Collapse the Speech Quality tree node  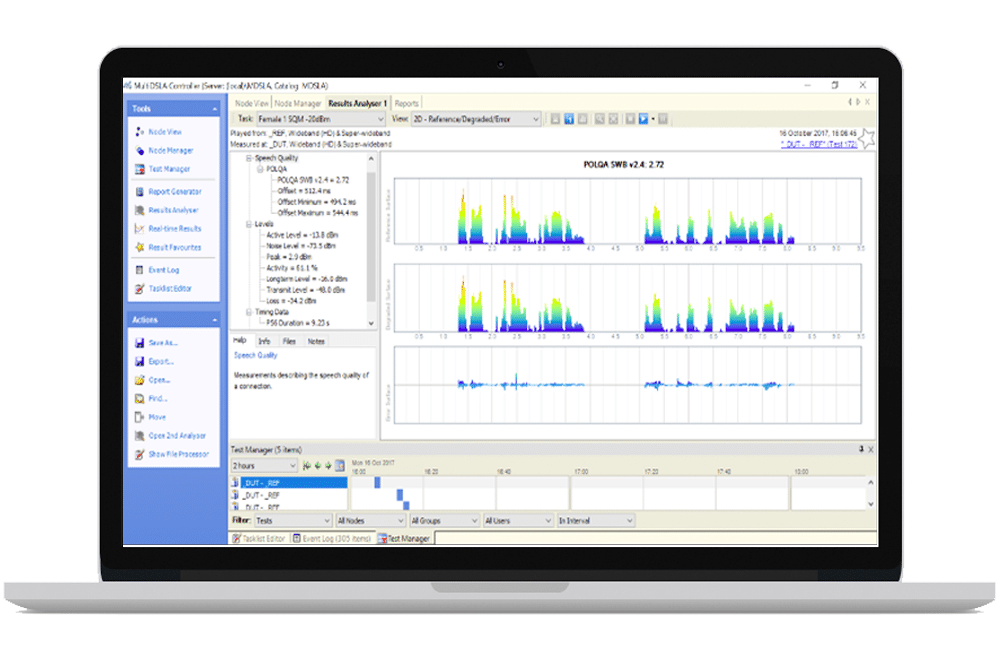pyautogui.click(x=249, y=158)
